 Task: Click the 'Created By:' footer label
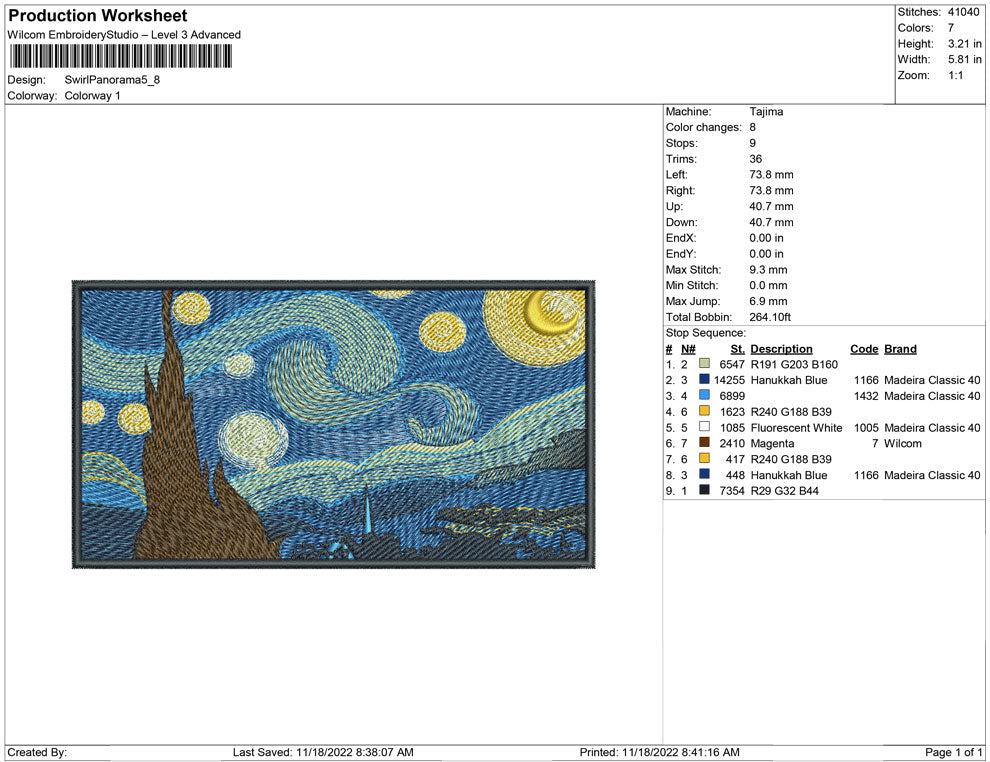coord(37,752)
